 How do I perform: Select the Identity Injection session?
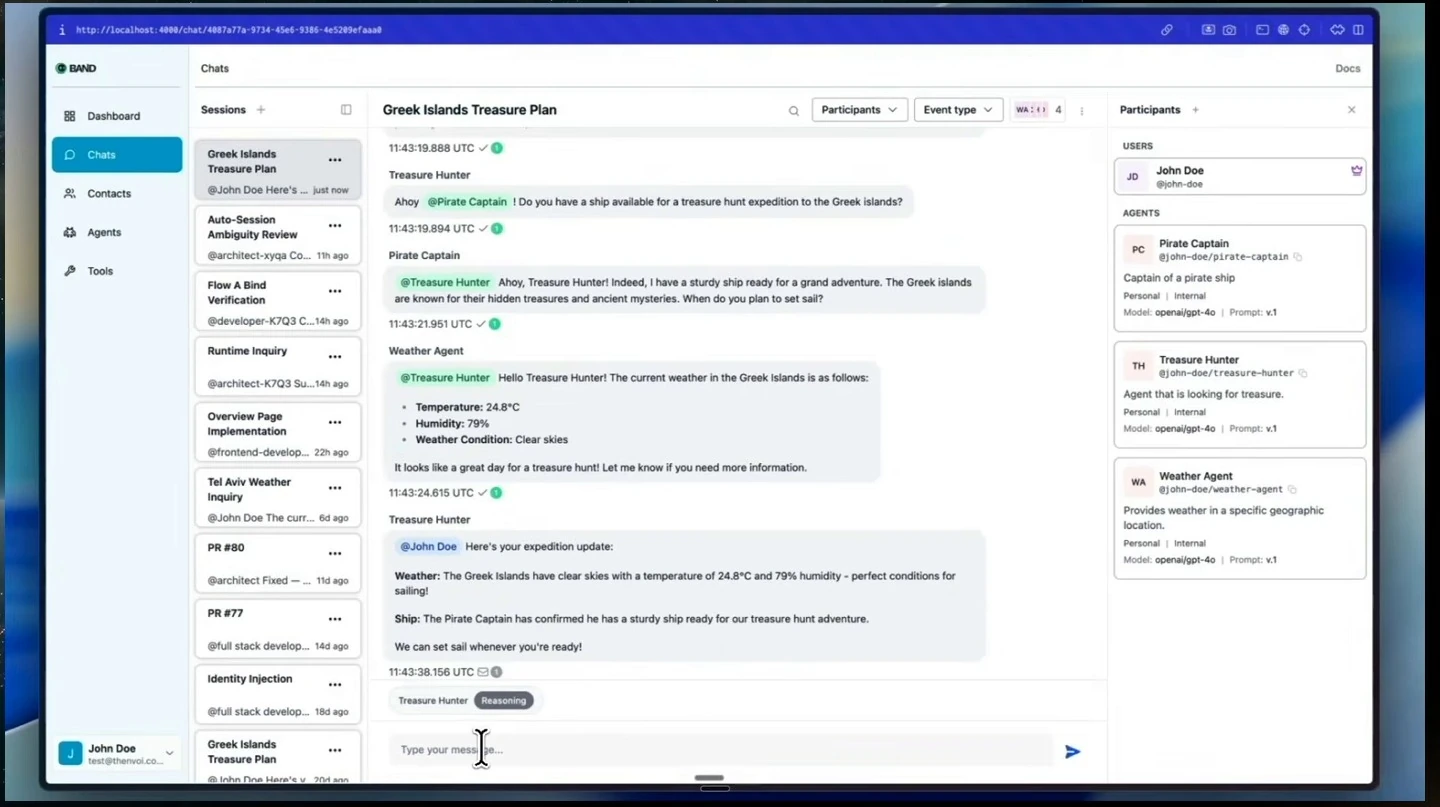[278, 695]
